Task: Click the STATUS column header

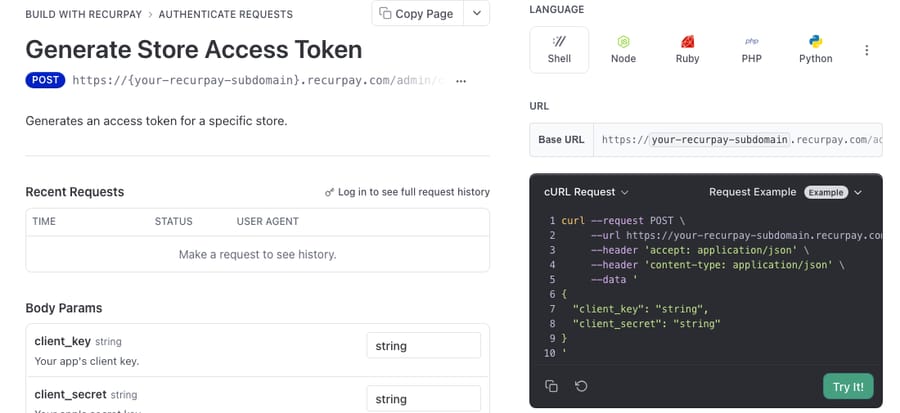Action: point(173,221)
